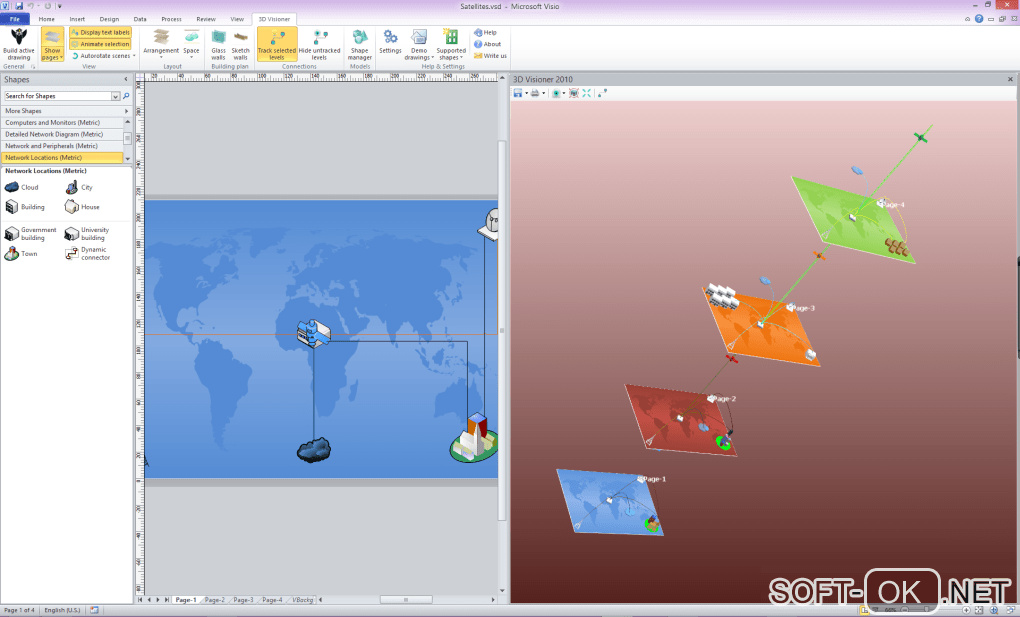Click the Save icon in quick access toolbar

point(18,6)
